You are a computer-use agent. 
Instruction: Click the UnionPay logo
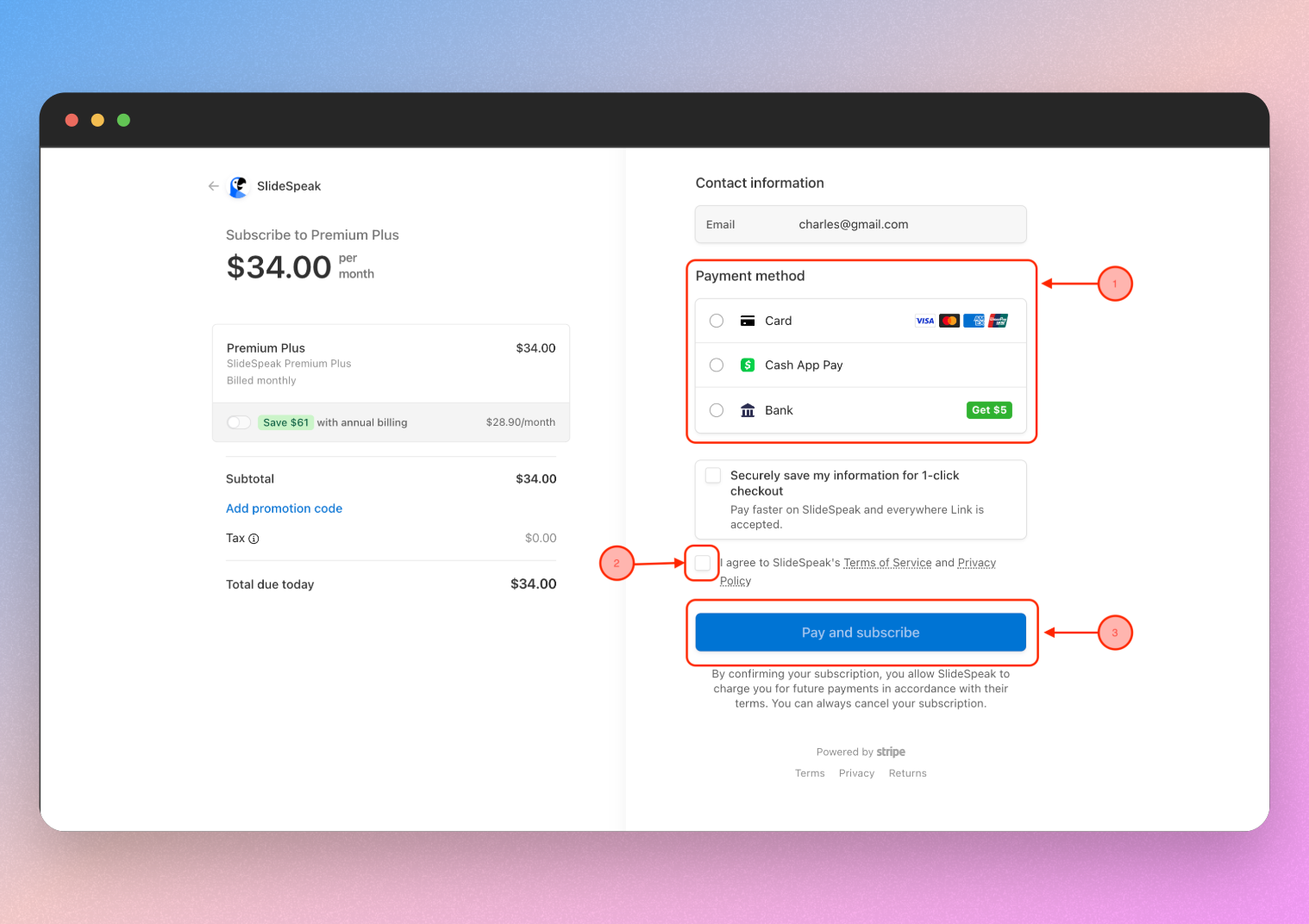998,321
